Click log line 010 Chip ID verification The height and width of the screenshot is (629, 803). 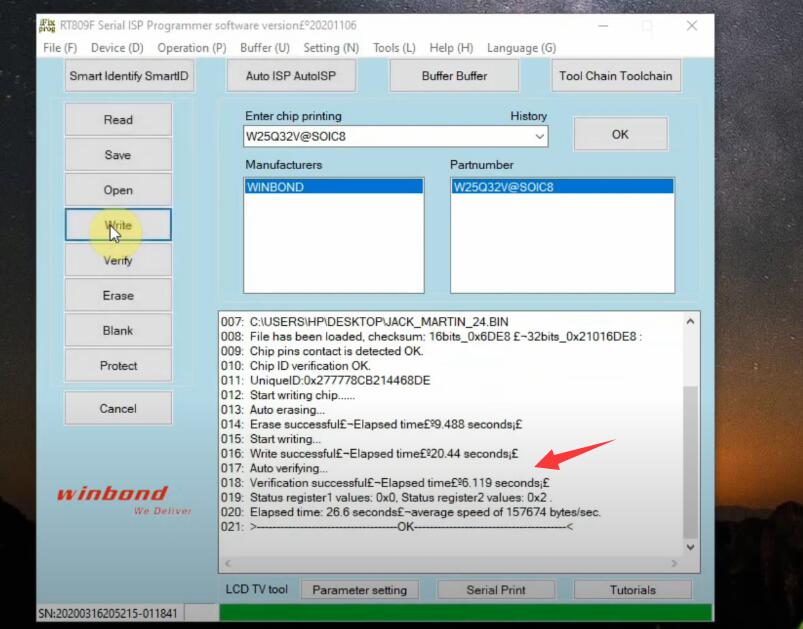pyautogui.click(x=310, y=366)
